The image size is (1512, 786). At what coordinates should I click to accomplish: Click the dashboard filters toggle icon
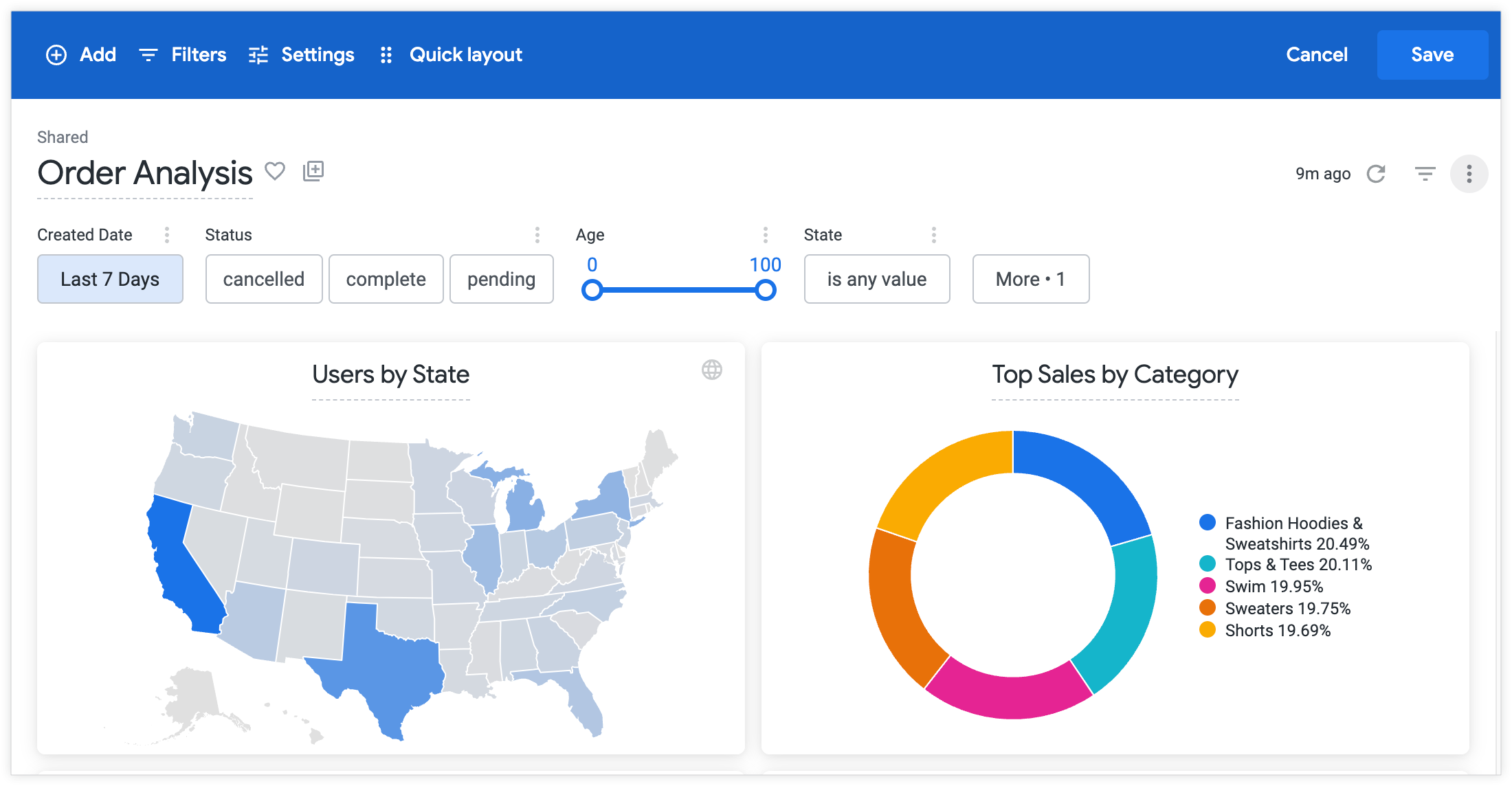[x=1425, y=174]
